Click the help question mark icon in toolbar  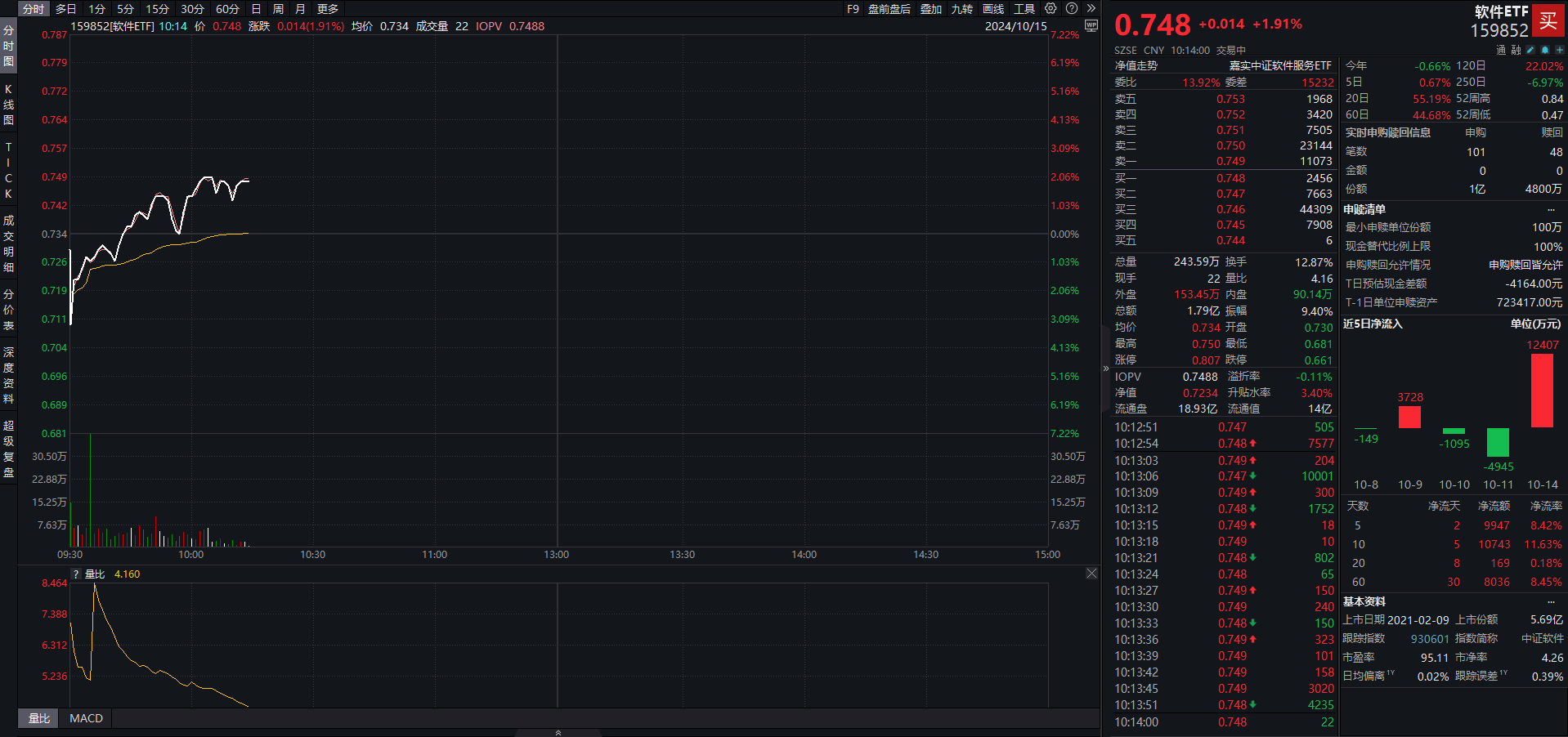(1072, 8)
